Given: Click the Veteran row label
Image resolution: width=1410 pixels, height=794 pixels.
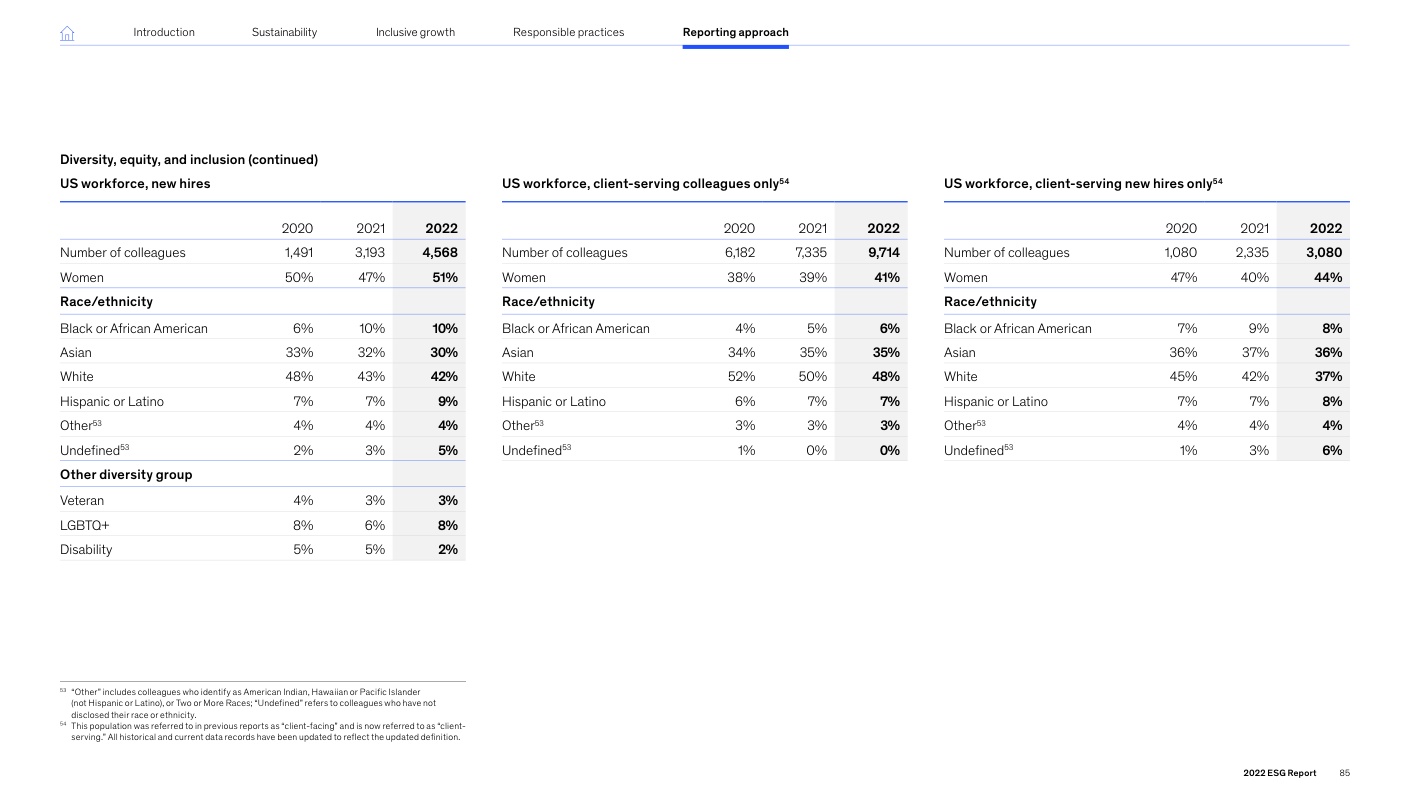Looking at the screenshot, I should (x=82, y=501).
